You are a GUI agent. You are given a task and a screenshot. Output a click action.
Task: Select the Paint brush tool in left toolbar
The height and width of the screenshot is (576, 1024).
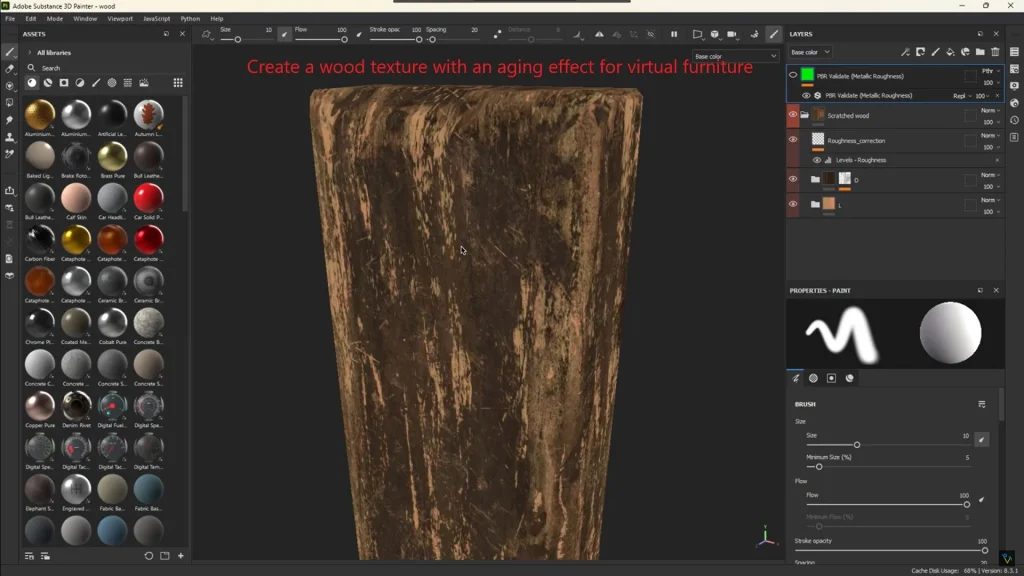(9, 52)
